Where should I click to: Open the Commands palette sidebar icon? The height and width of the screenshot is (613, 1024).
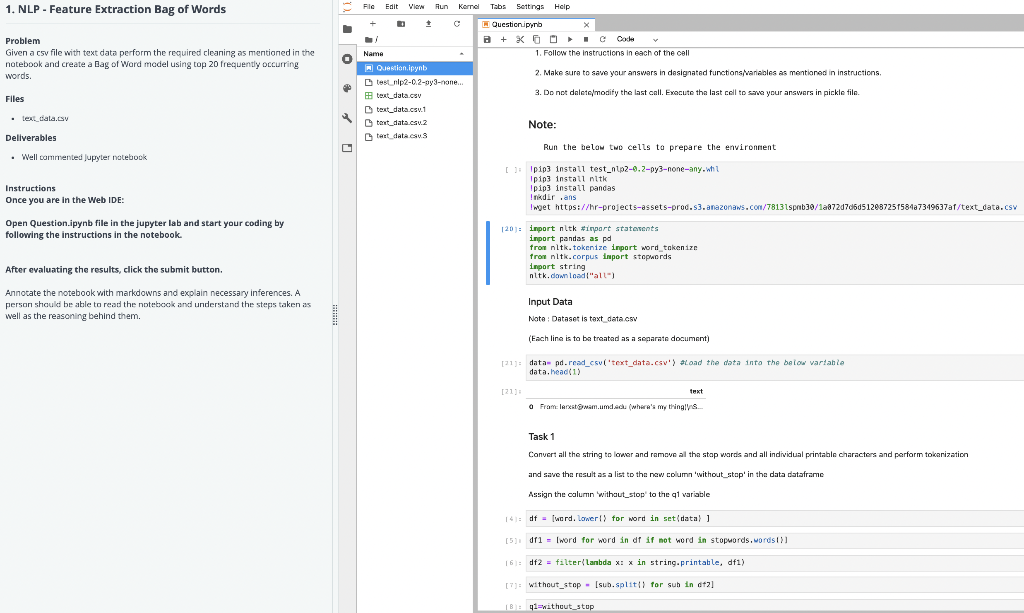(x=347, y=88)
